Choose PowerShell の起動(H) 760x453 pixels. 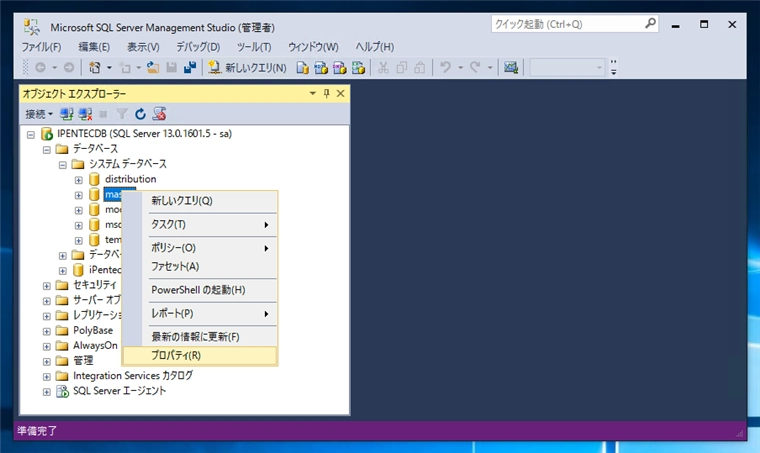(200, 290)
